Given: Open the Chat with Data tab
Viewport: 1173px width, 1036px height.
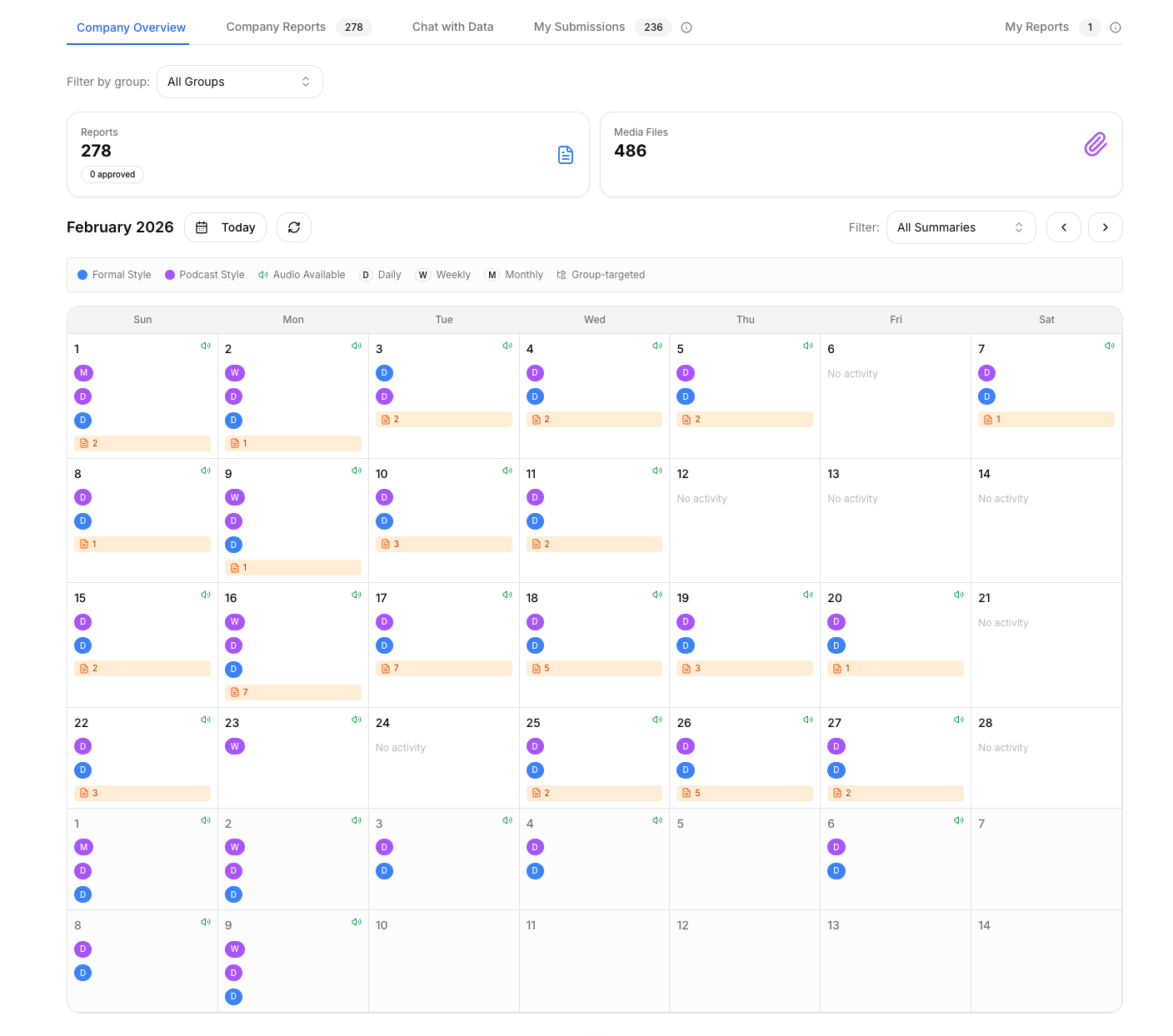Looking at the screenshot, I should [453, 27].
